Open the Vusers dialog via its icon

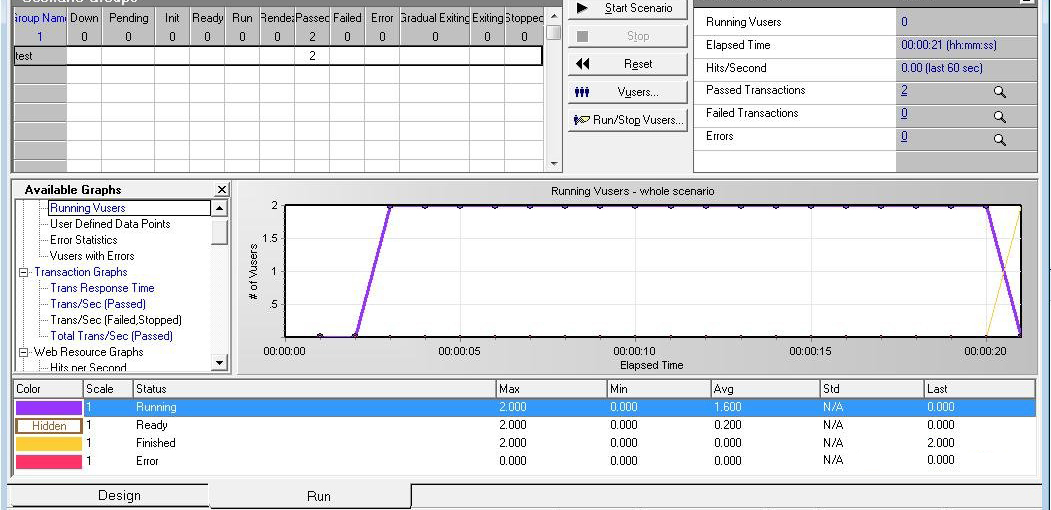[583, 92]
